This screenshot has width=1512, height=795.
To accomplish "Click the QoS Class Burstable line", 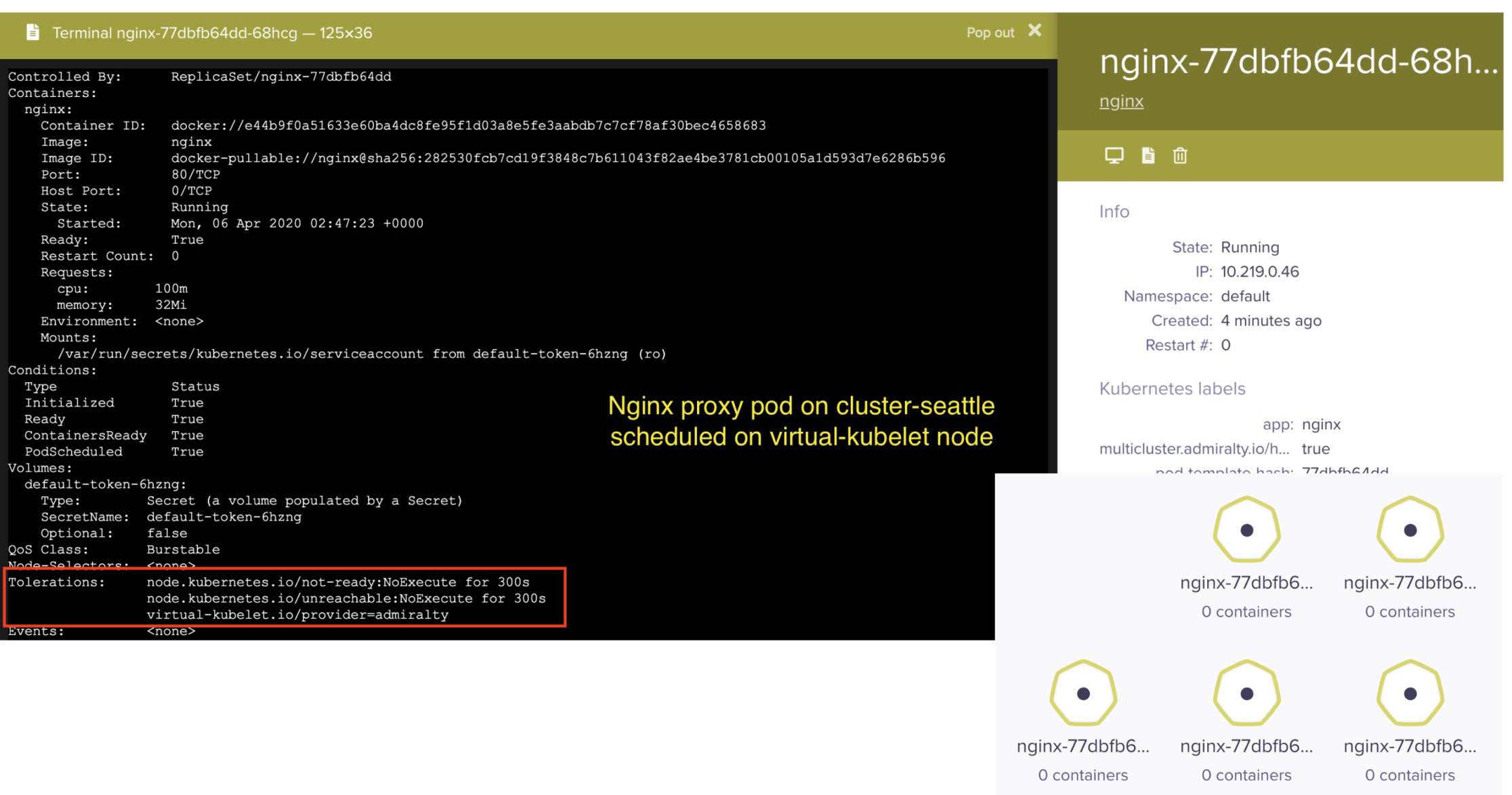I will pyautogui.click(x=114, y=550).
